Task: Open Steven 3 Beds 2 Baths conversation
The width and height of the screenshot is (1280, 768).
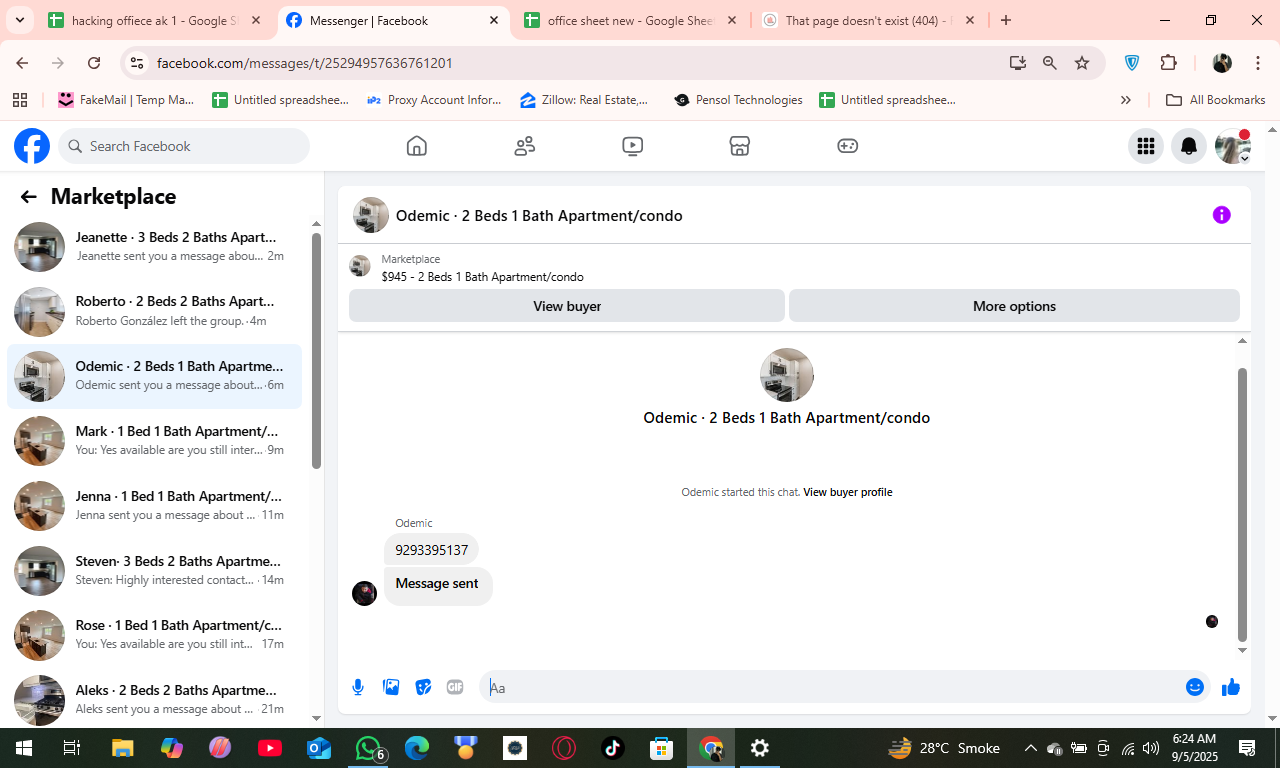Action: (x=154, y=571)
